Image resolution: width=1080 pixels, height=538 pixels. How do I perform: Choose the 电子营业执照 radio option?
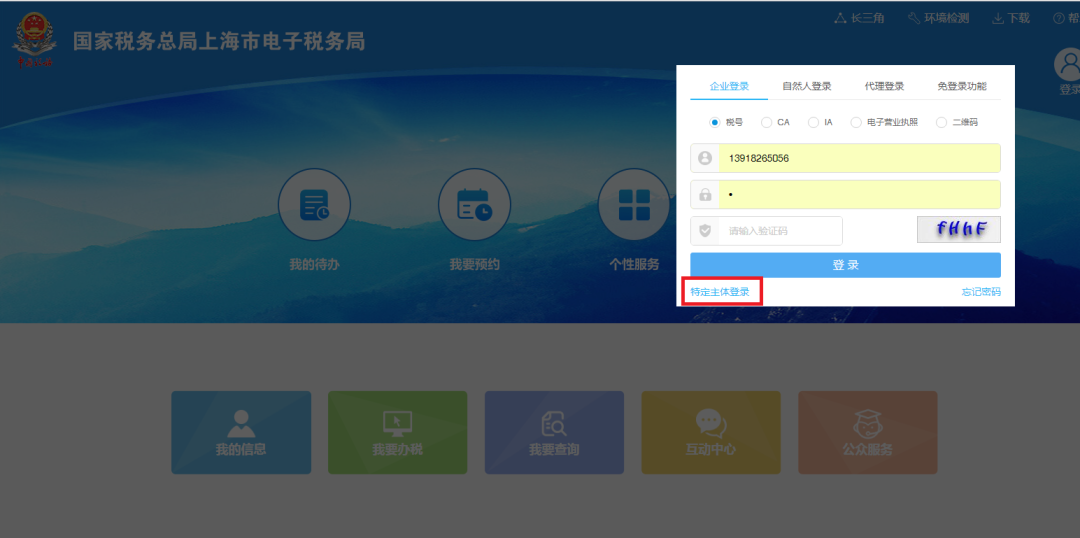856,122
